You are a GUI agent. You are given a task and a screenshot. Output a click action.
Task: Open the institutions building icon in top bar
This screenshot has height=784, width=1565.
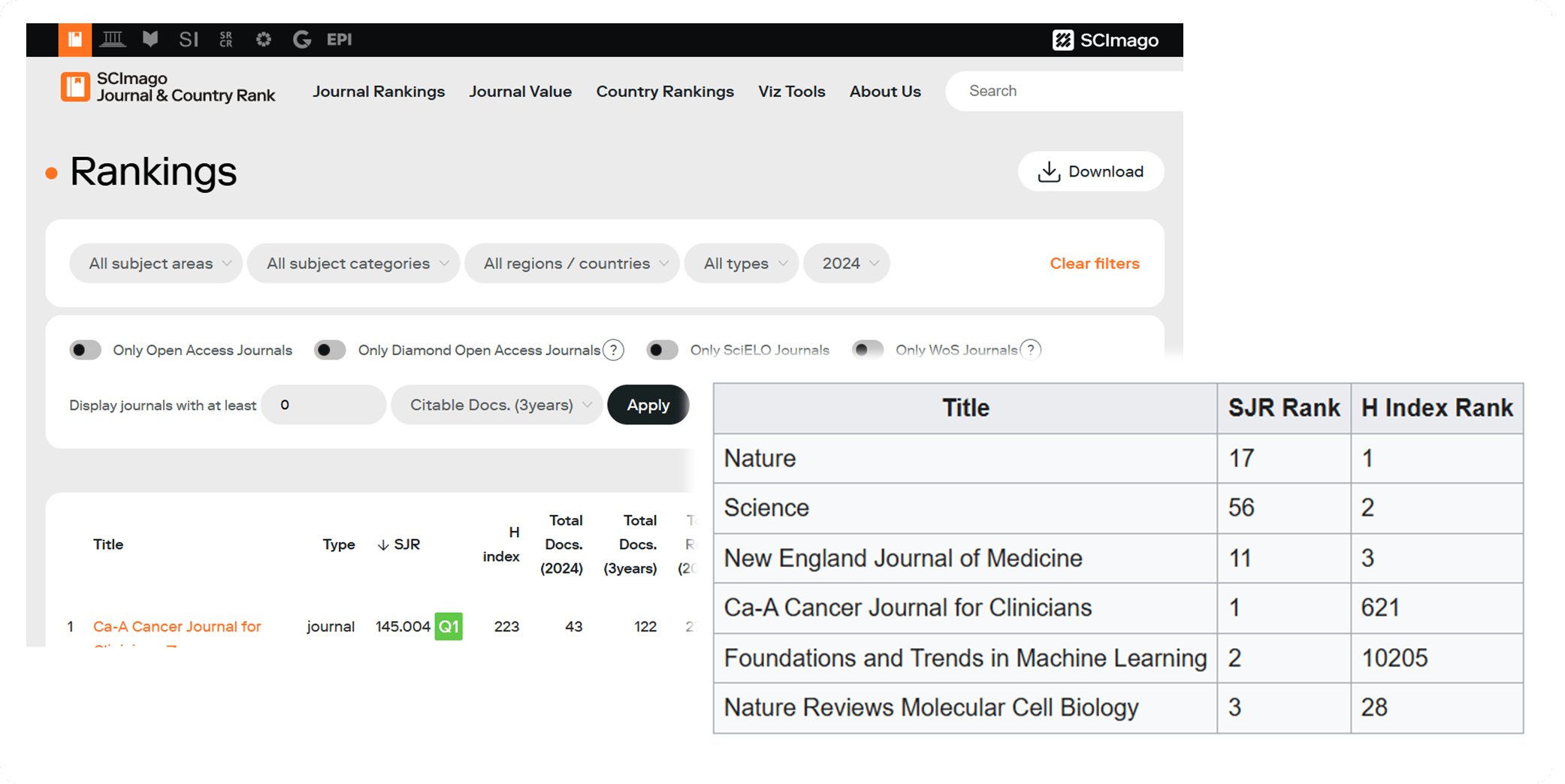pos(113,40)
